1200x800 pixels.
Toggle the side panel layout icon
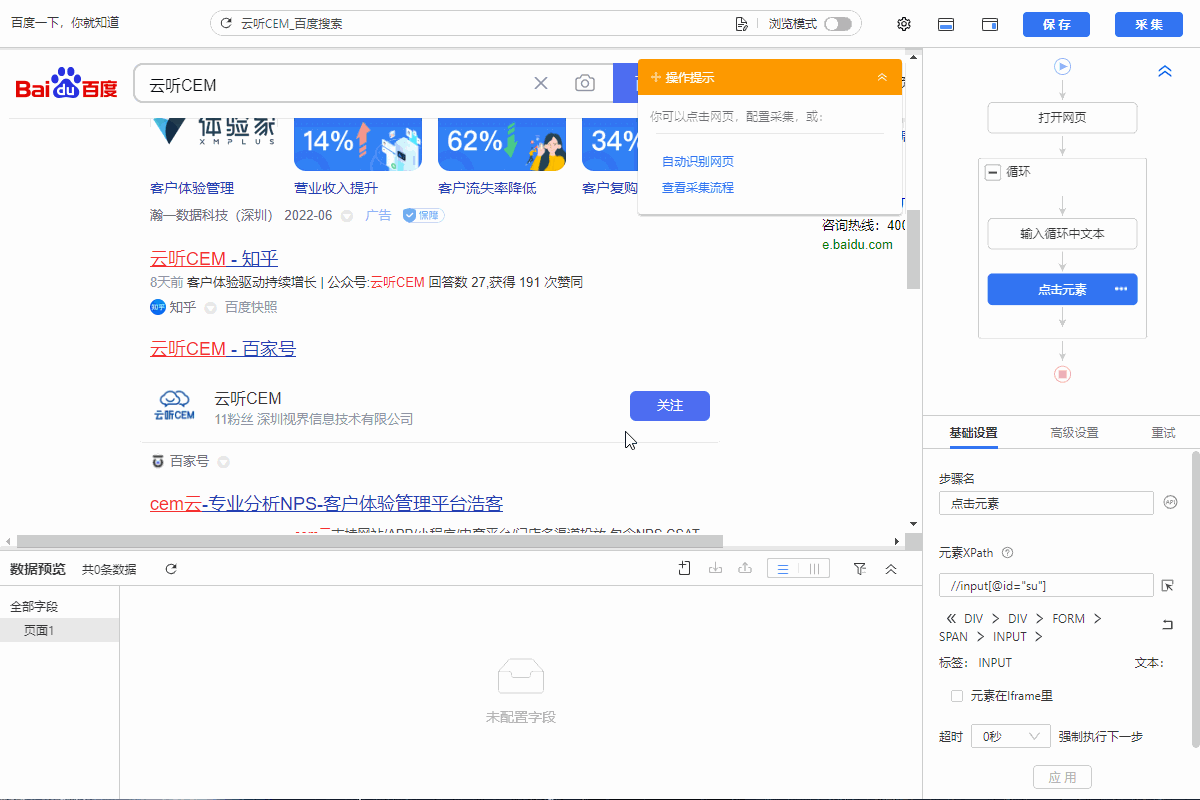(991, 24)
